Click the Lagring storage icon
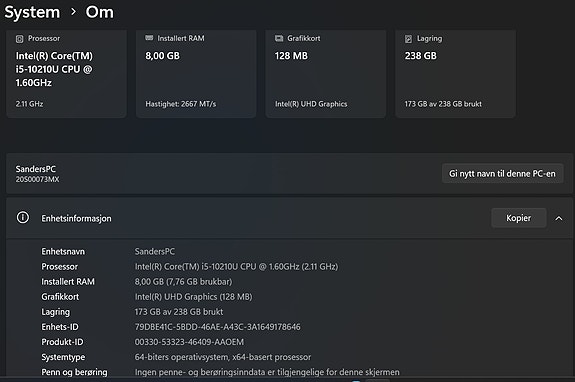Image resolution: width=575 pixels, height=382 pixels. click(409, 39)
